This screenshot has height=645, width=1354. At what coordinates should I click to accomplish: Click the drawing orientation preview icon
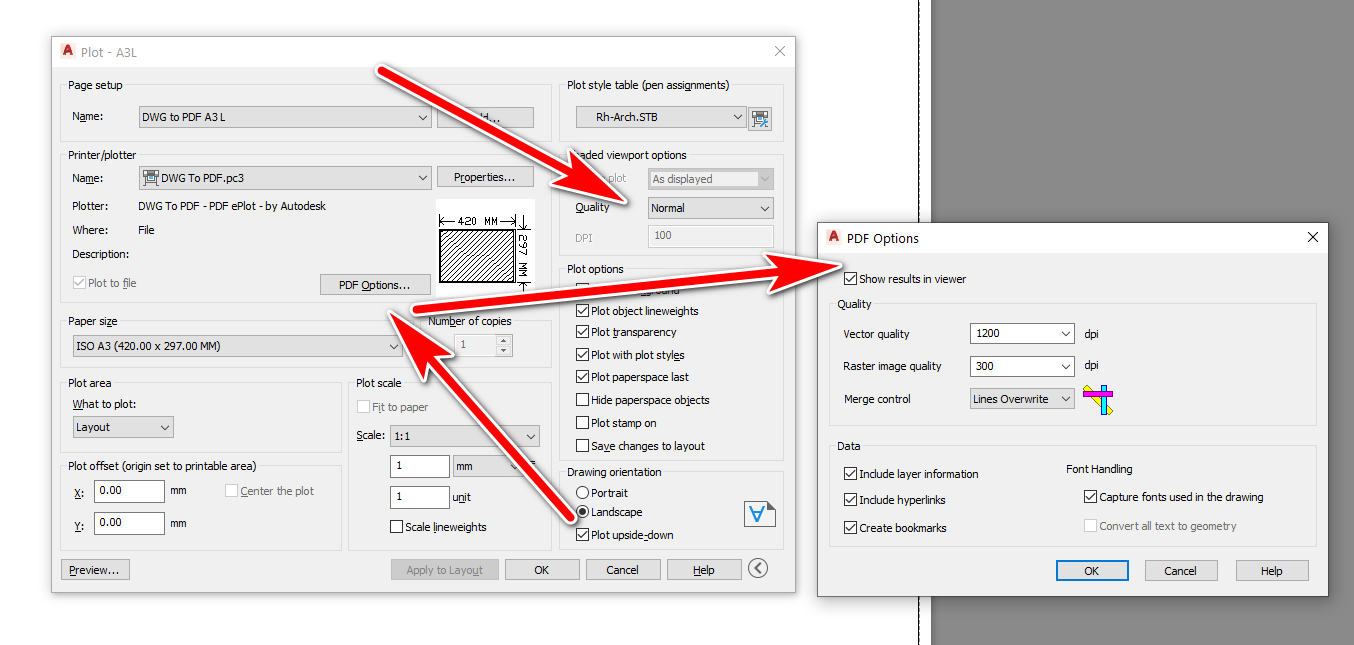[760, 514]
